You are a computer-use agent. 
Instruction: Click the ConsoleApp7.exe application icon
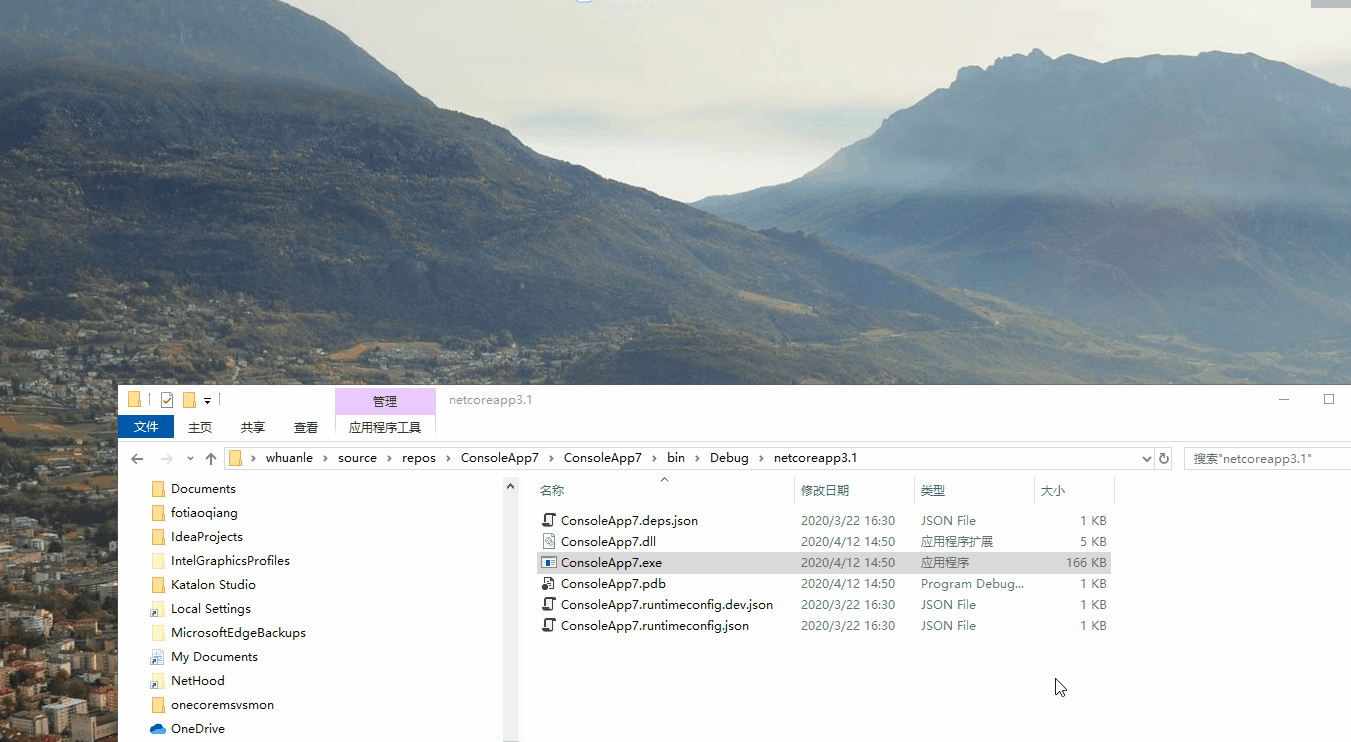coord(548,562)
